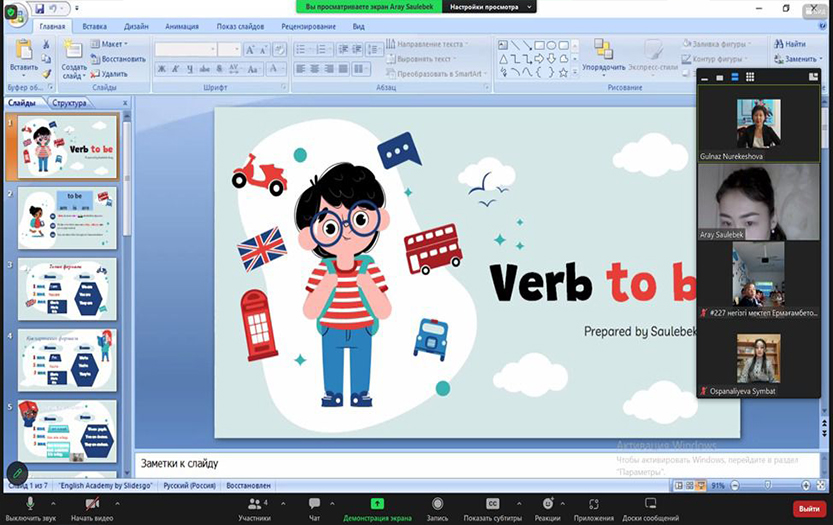The image size is (833, 525).
Task: Start recording with the Record button
Action: pos(437,505)
